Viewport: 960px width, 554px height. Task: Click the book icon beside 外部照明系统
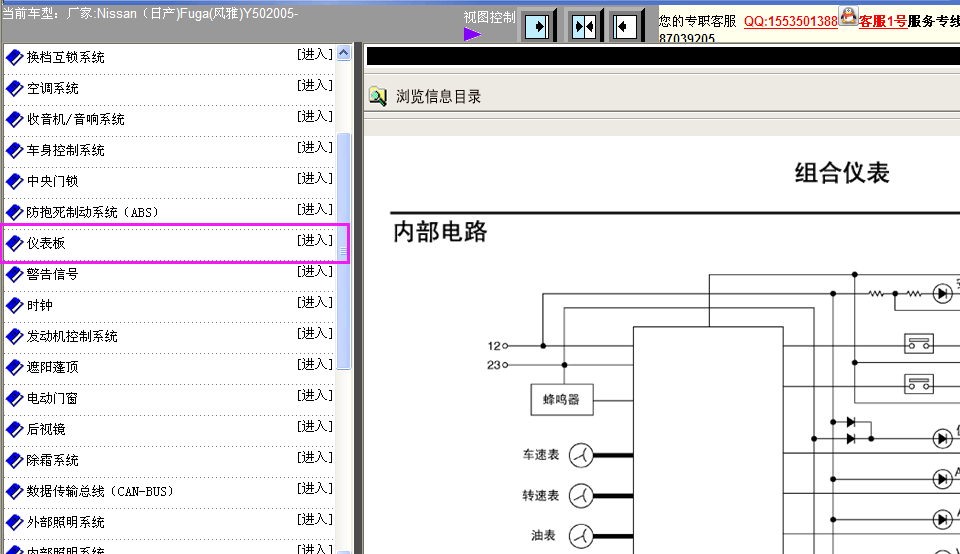14,523
